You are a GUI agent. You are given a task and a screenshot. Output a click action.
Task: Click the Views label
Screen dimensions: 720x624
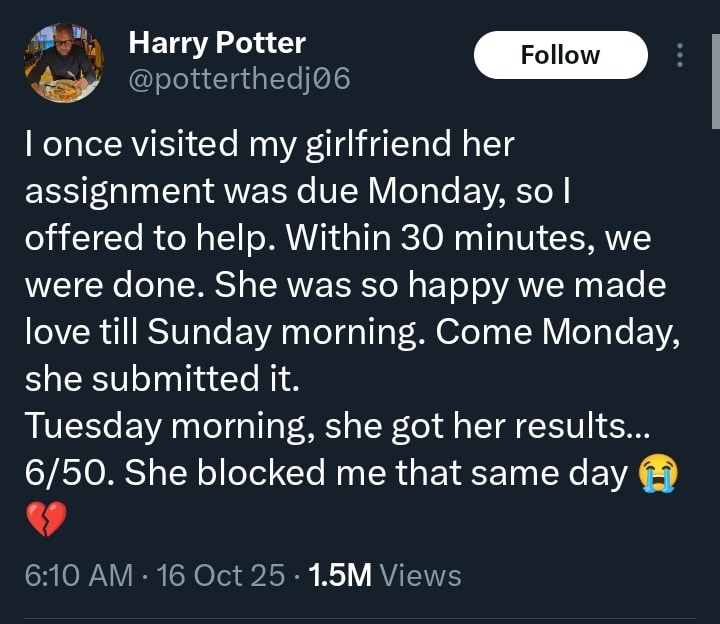421,575
